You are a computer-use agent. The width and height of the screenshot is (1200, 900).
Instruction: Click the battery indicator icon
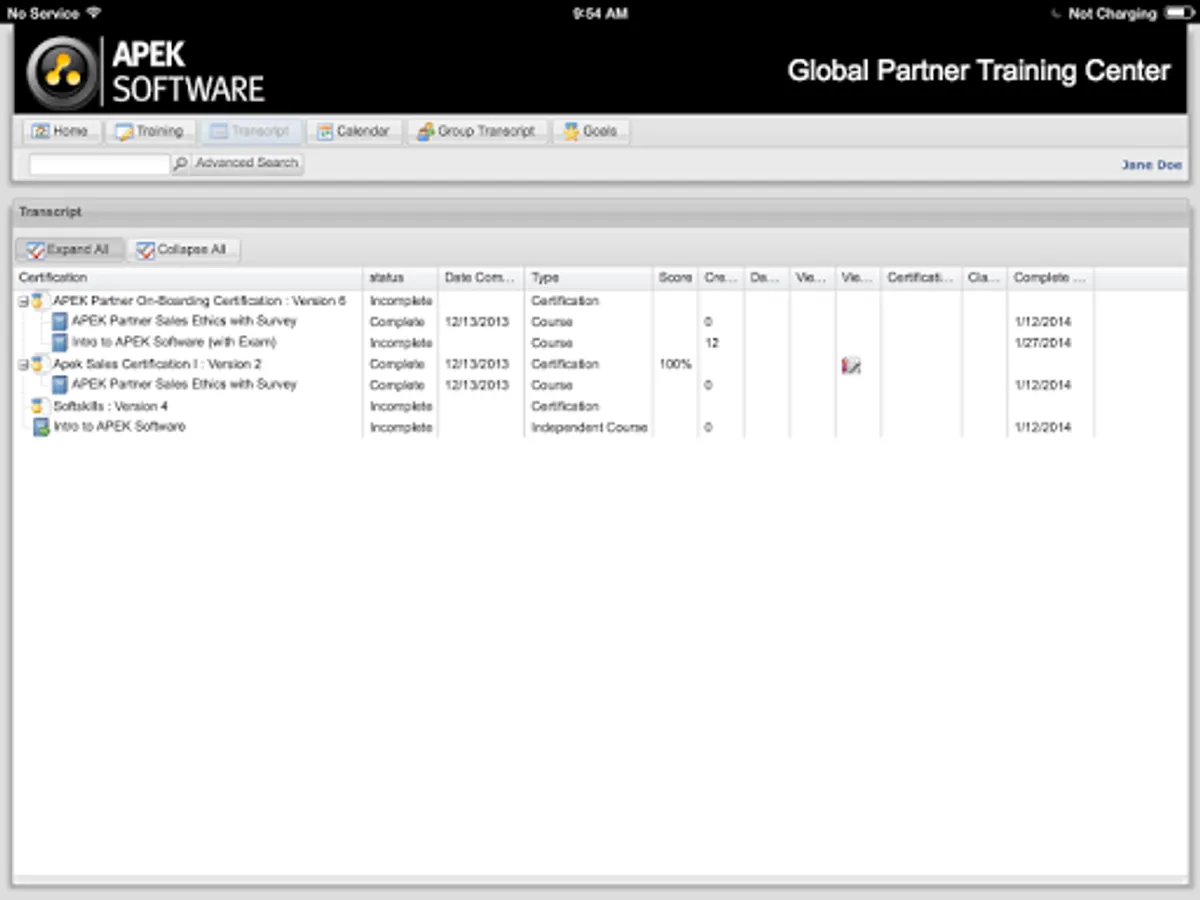(x=1179, y=13)
